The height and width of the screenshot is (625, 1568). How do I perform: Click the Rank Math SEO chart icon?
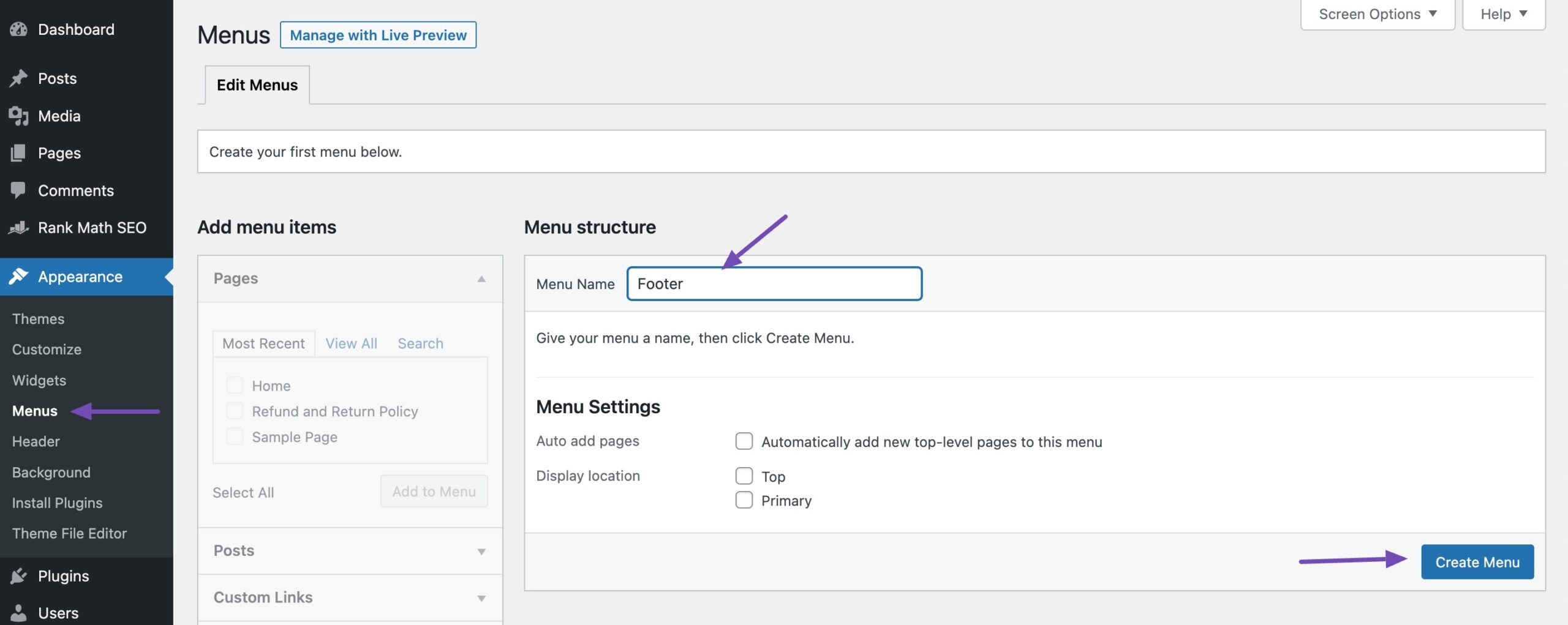19,228
